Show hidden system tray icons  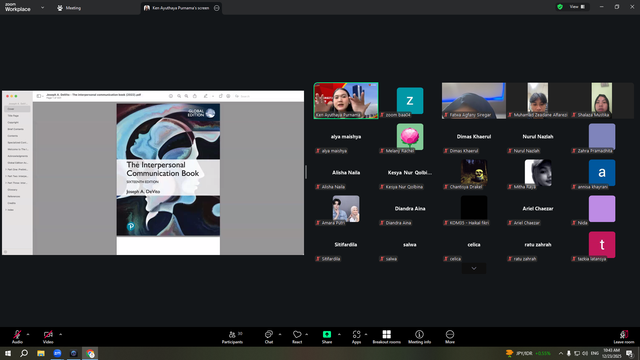(561, 353)
